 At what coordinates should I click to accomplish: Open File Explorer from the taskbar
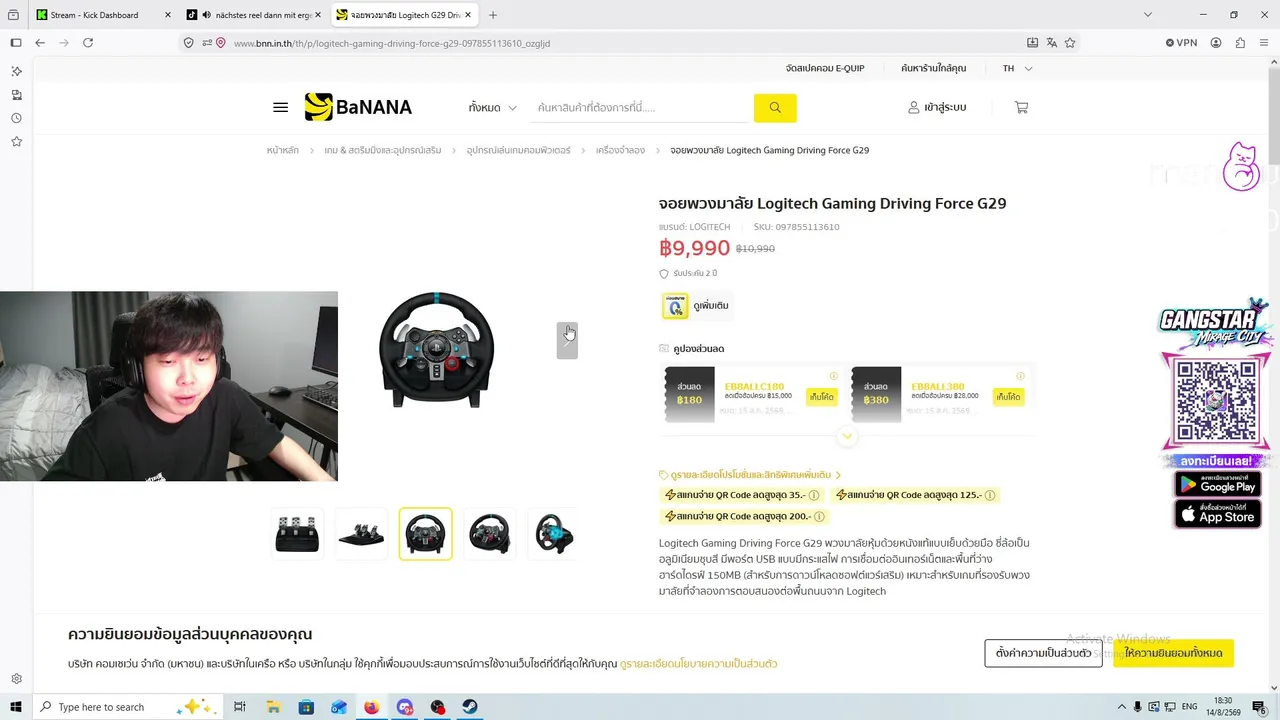[273, 707]
